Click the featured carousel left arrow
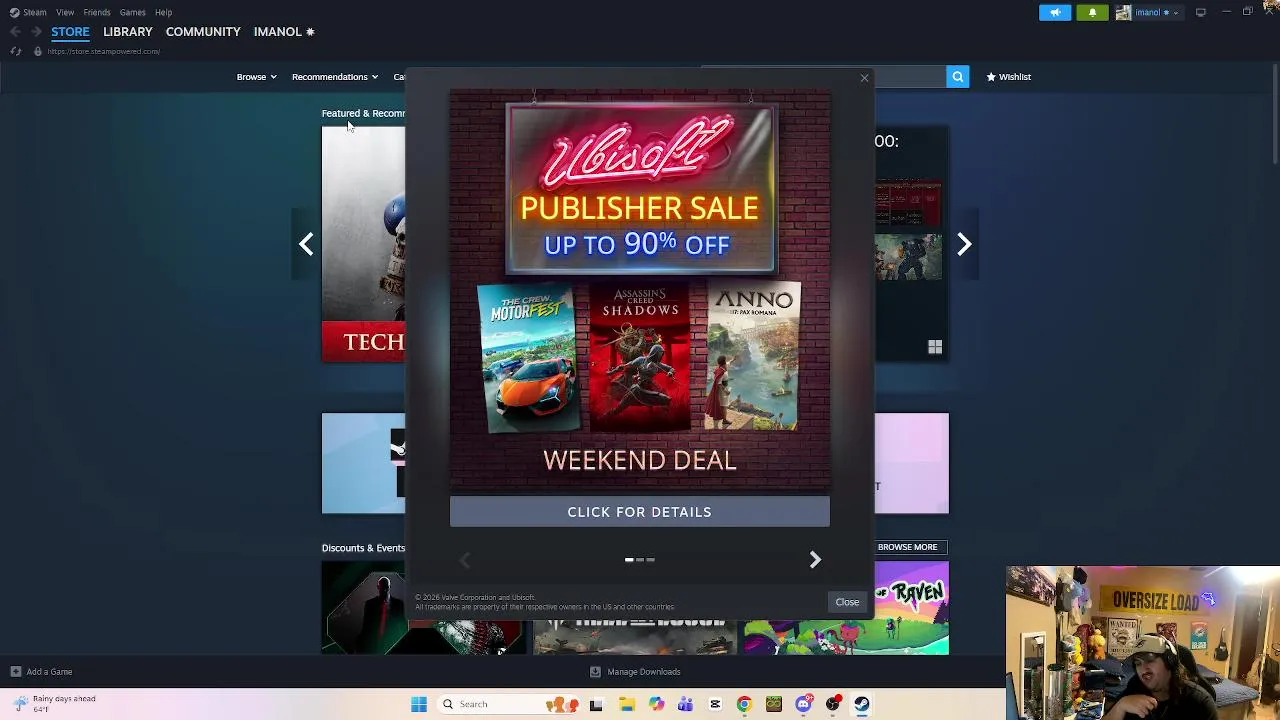Image resolution: width=1280 pixels, height=720 pixels. click(306, 244)
